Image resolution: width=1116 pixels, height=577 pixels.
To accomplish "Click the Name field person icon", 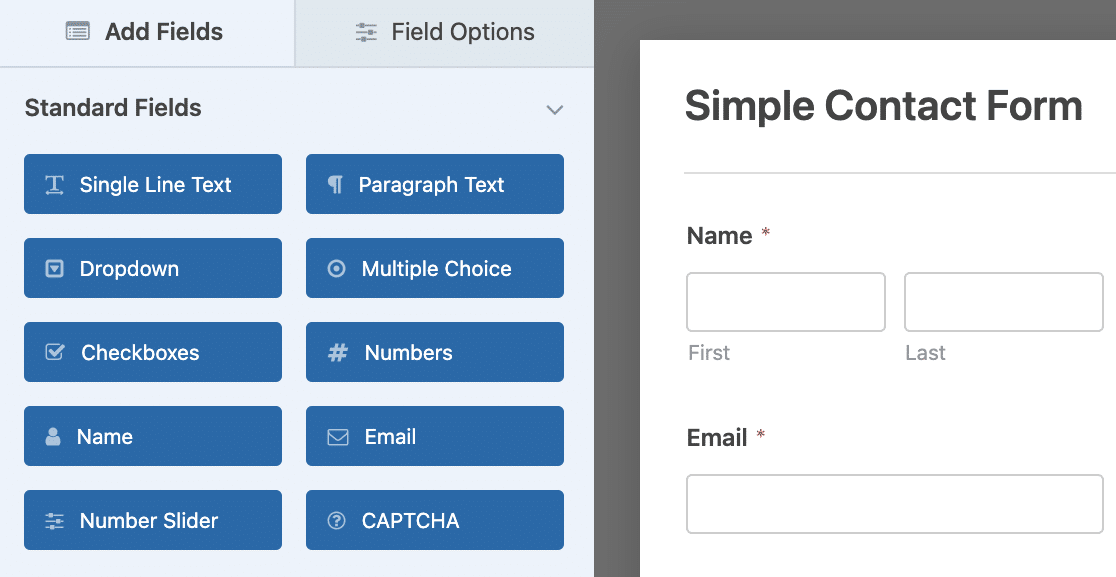I will (53, 437).
